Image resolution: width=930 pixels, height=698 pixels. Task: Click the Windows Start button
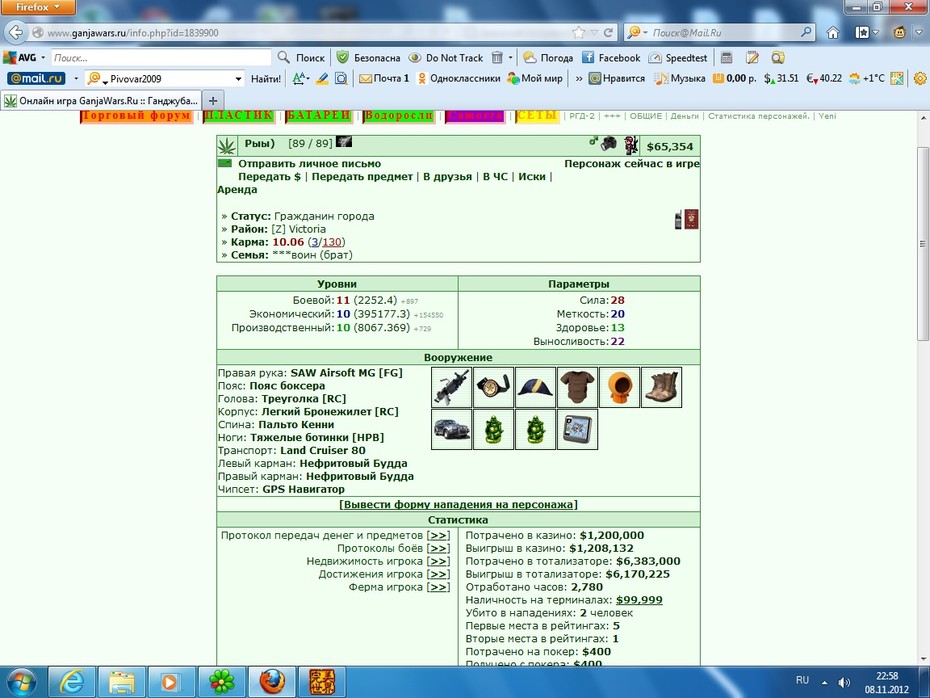22,682
